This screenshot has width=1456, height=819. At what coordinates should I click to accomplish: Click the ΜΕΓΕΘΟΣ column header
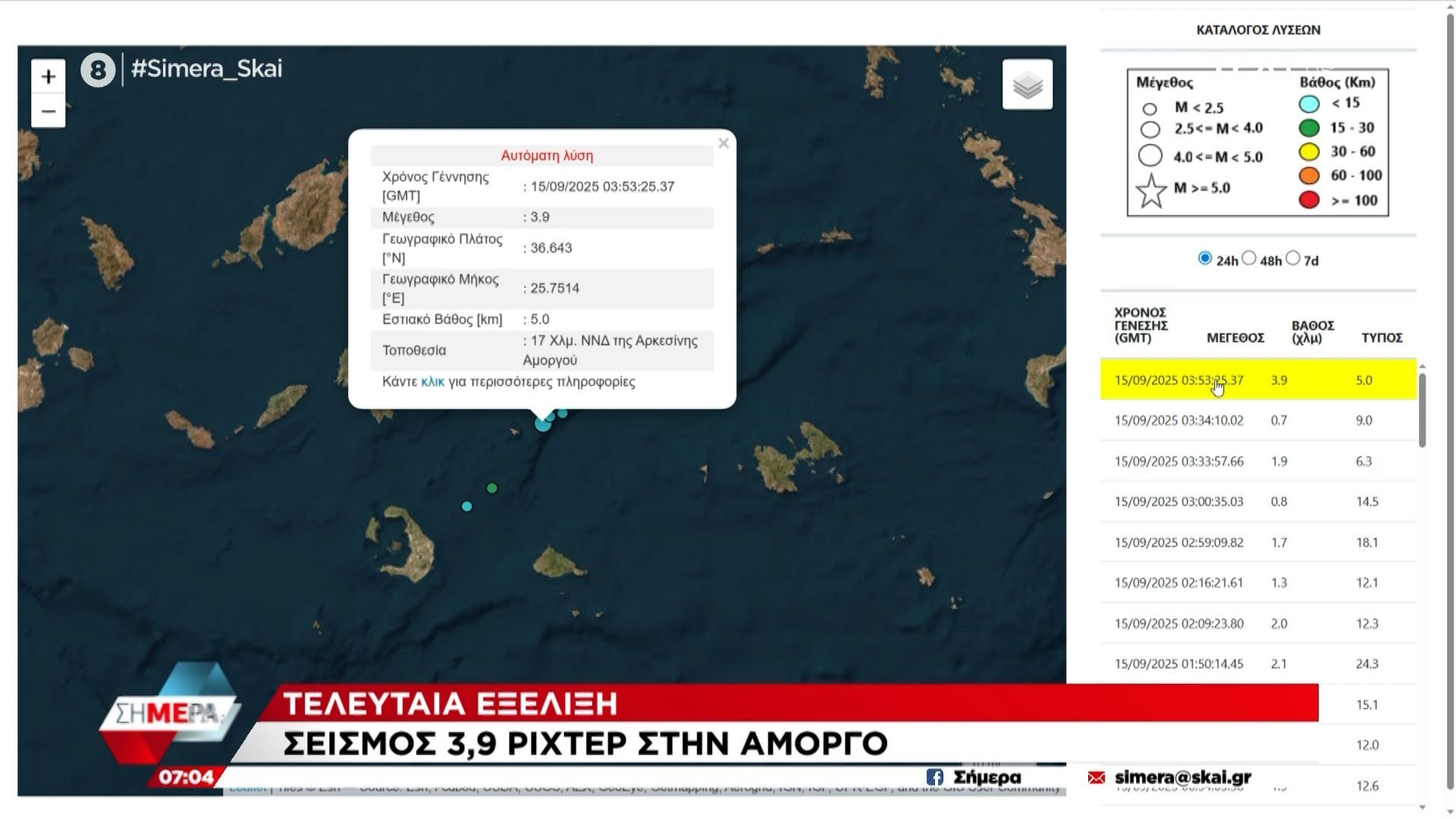tap(1235, 338)
